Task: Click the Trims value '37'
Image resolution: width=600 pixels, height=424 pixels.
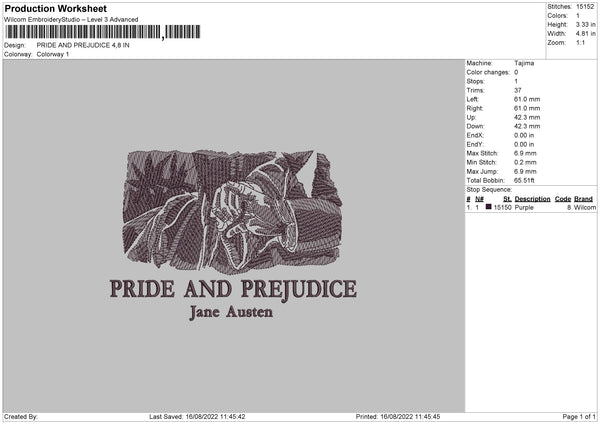Action: pyautogui.click(x=518, y=90)
